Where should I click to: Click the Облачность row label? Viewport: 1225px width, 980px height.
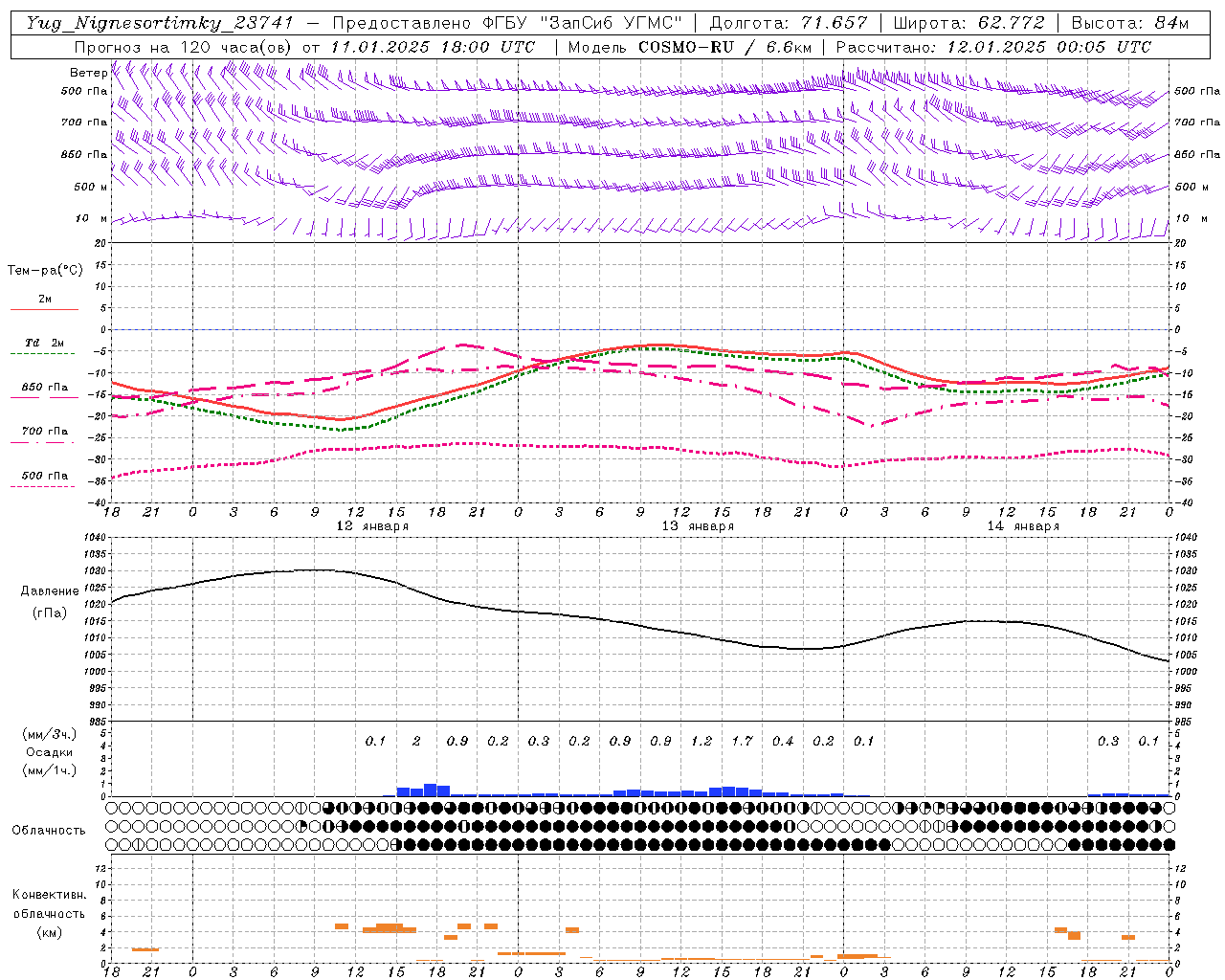pyautogui.click(x=49, y=831)
